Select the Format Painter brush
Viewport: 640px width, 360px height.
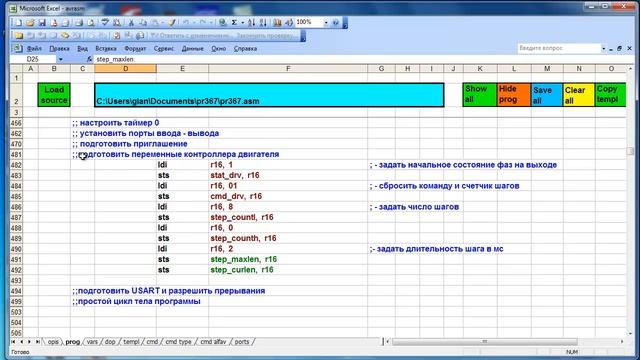172,23
